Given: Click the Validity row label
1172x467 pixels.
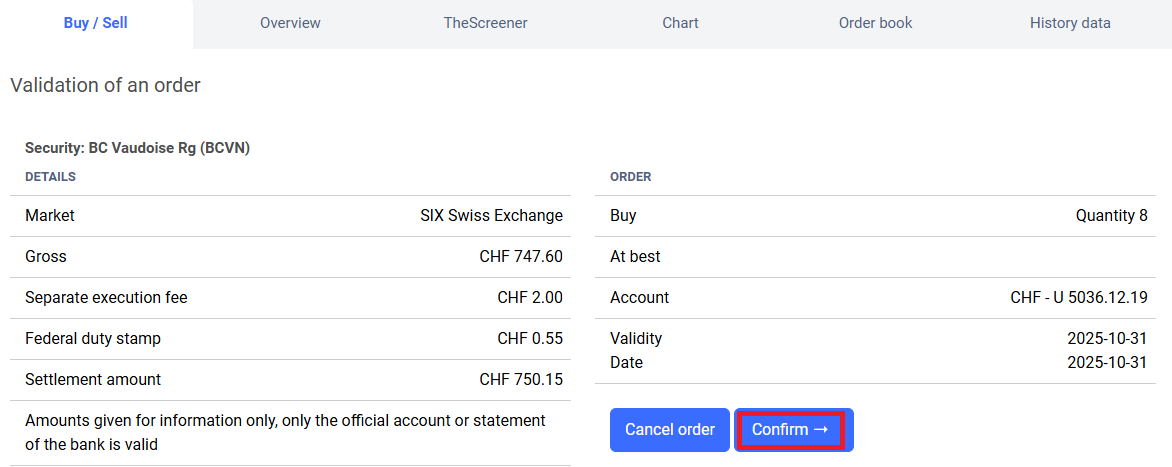Looking at the screenshot, I should (636, 339).
